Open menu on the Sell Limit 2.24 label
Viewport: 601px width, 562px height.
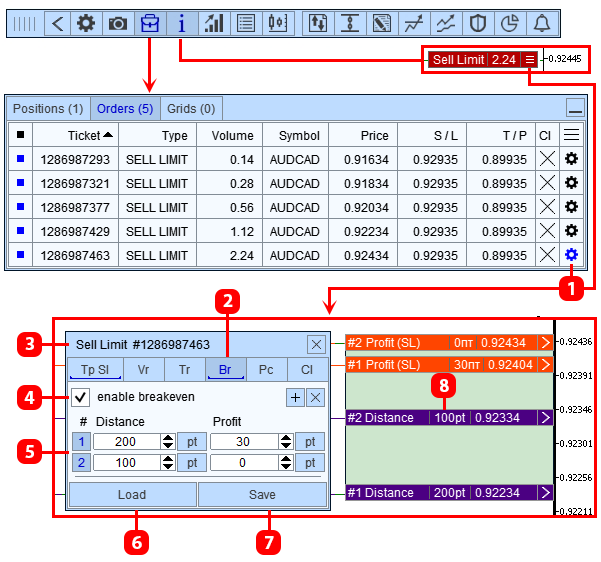[x=530, y=59]
